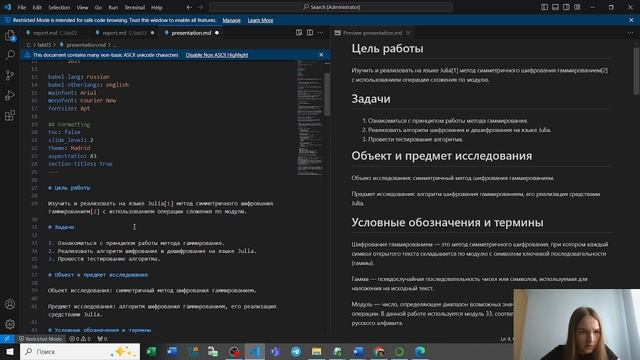Open Chrome from the taskbar

[379, 351]
